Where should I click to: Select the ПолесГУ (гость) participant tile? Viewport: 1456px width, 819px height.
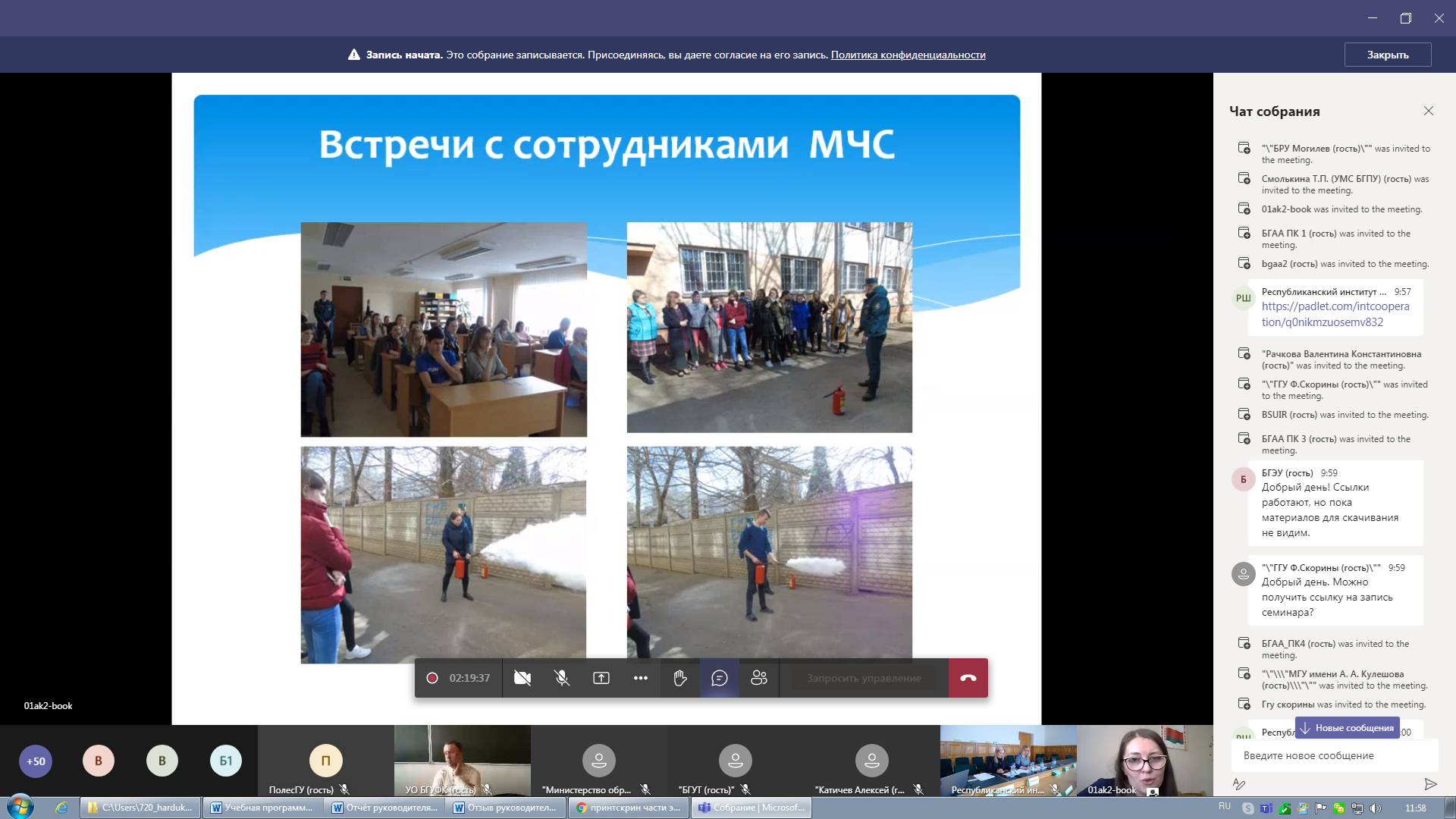[326, 761]
